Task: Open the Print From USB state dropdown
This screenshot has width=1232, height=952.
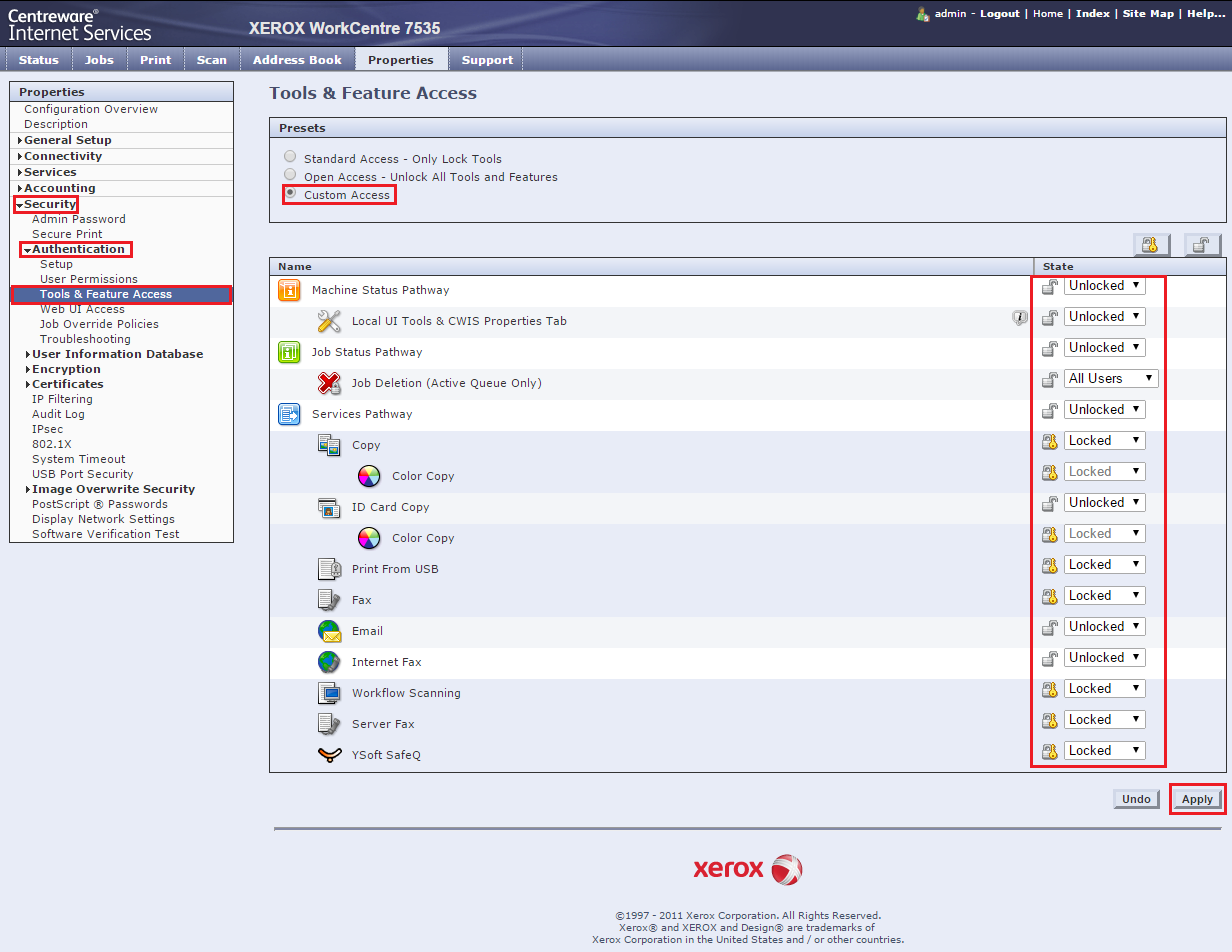Action: click(1104, 565)
